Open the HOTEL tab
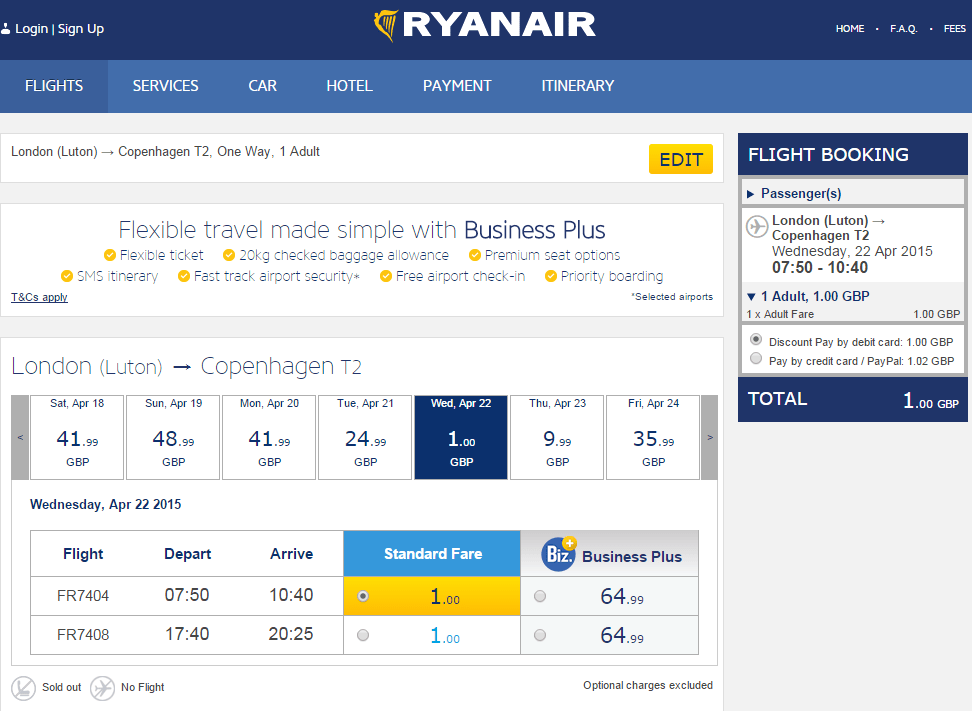 click(x=350, y=86)
